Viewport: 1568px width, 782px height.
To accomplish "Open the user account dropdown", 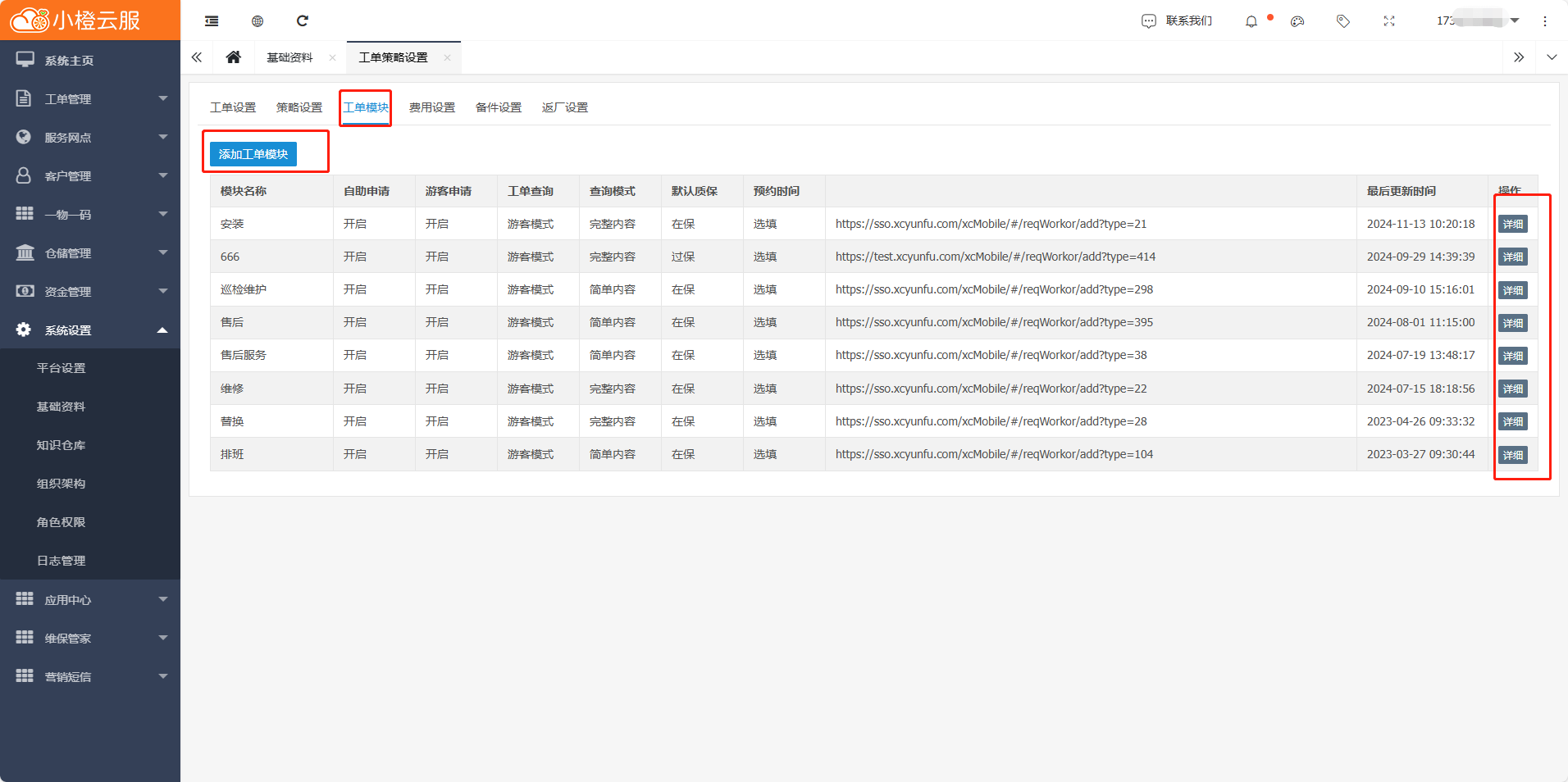I will click(x=1478, y=20).
